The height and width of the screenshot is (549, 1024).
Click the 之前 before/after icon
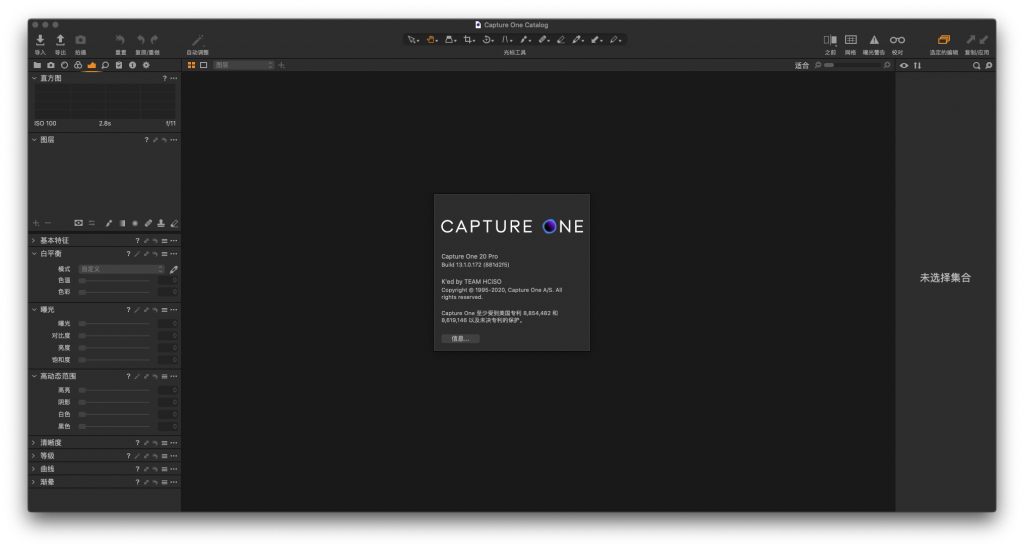[830, 40]
